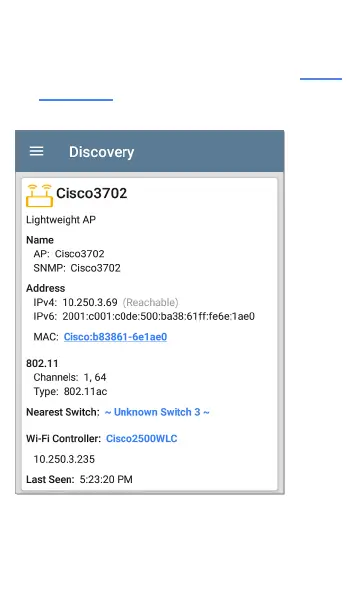
Task: Click the Nearest Switch label
Action: click(63, 412)
